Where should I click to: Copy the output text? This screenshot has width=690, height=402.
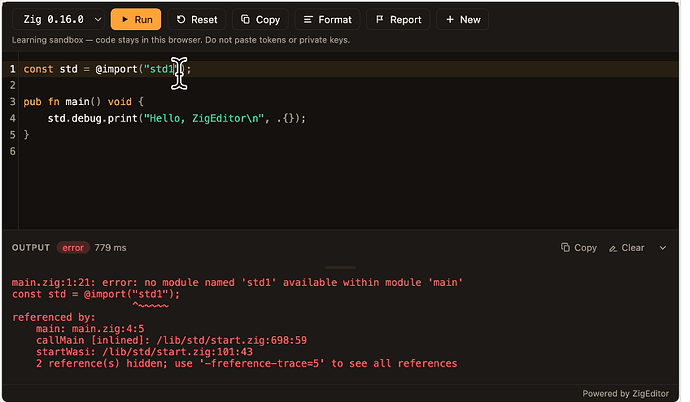[x=579, y=248]
